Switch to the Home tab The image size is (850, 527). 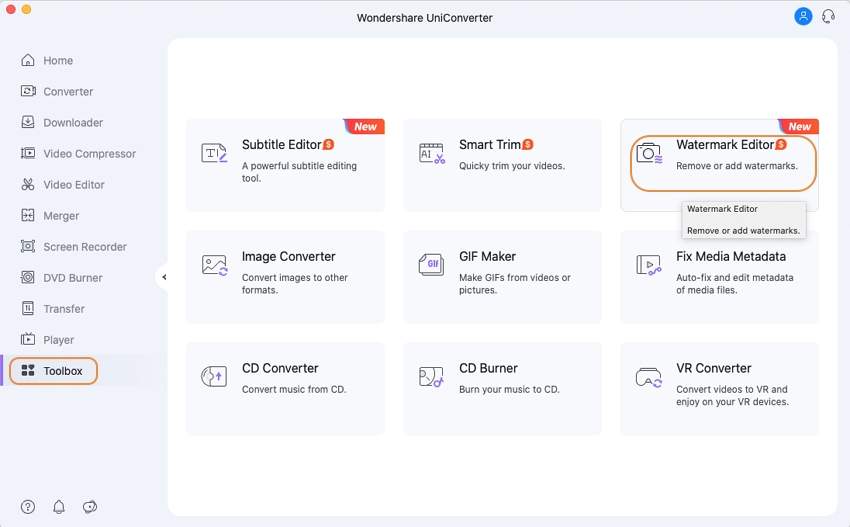coord(57,60)
